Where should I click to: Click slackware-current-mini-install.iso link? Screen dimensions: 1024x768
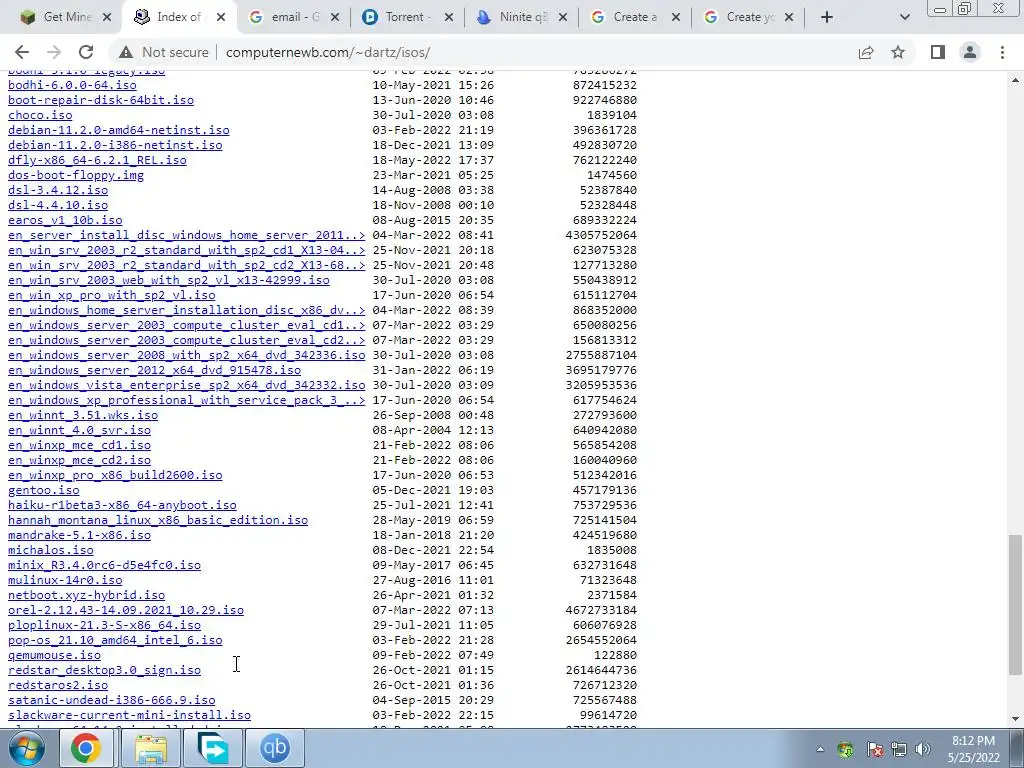(129, 716)
